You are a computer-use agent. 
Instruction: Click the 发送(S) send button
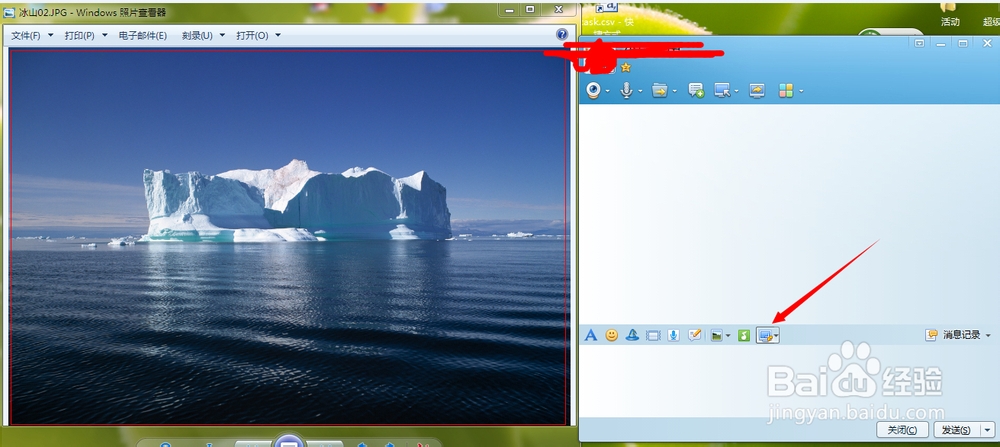point(957,430)
